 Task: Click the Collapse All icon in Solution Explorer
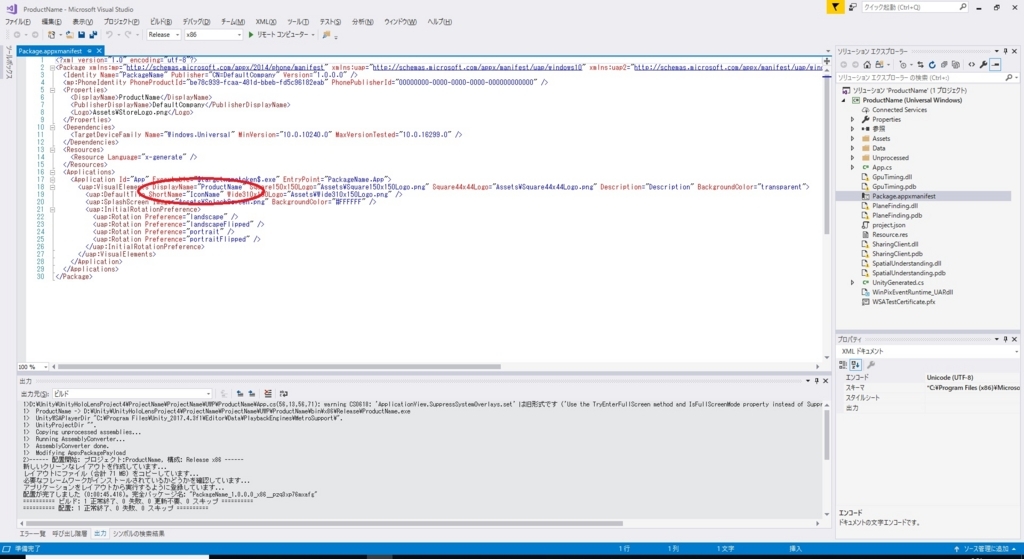click(944, 65)
